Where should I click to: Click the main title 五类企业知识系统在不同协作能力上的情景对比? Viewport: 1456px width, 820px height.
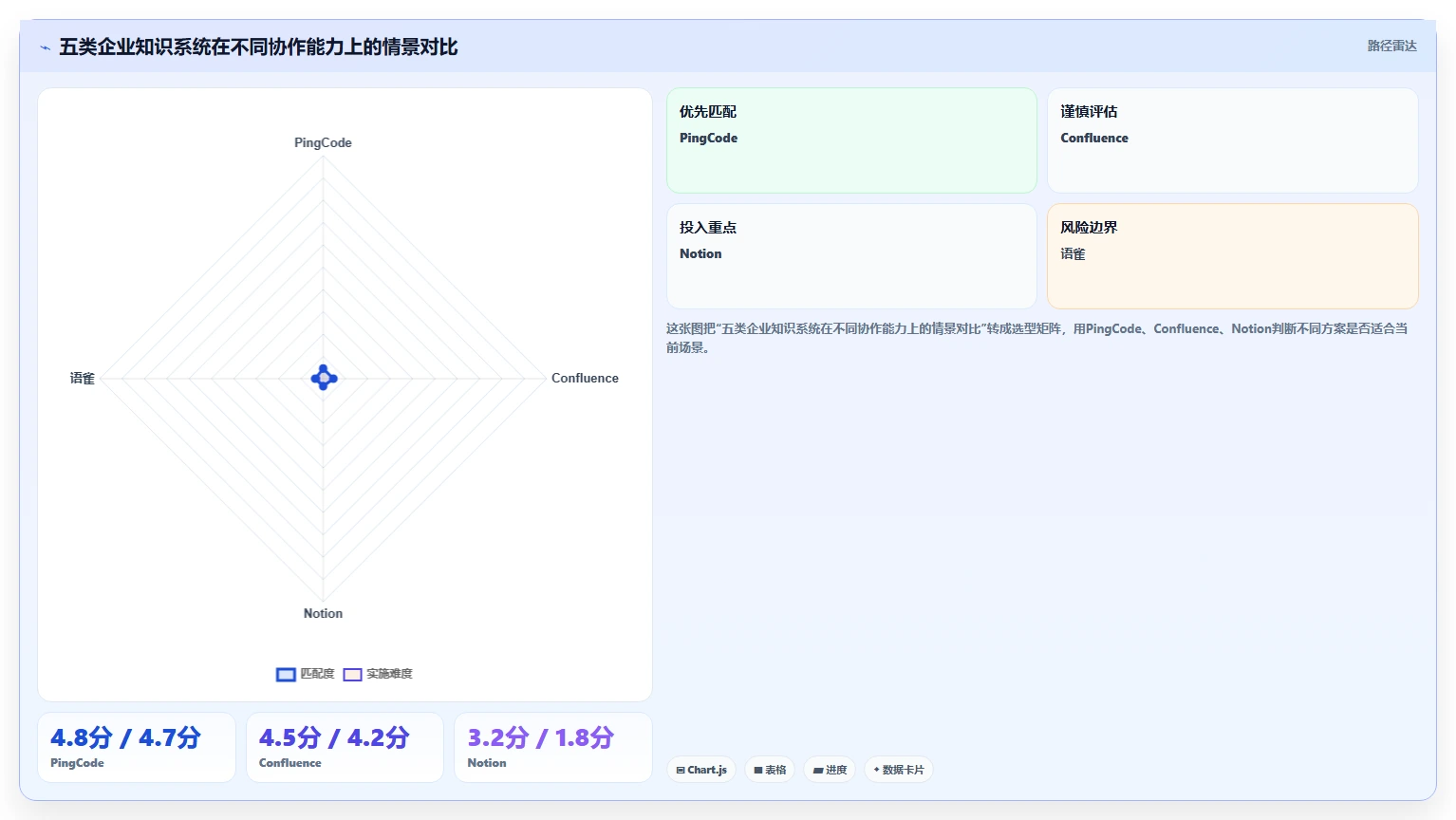(x=258, y=47)
